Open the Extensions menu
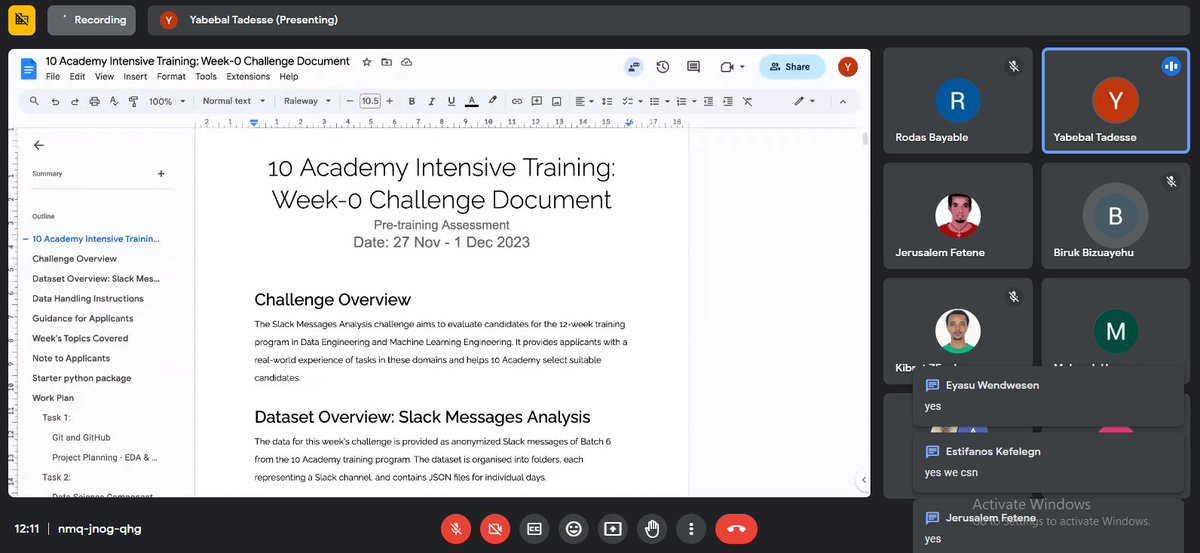Viewport: 1200px width, 553px height. (248, 77)
